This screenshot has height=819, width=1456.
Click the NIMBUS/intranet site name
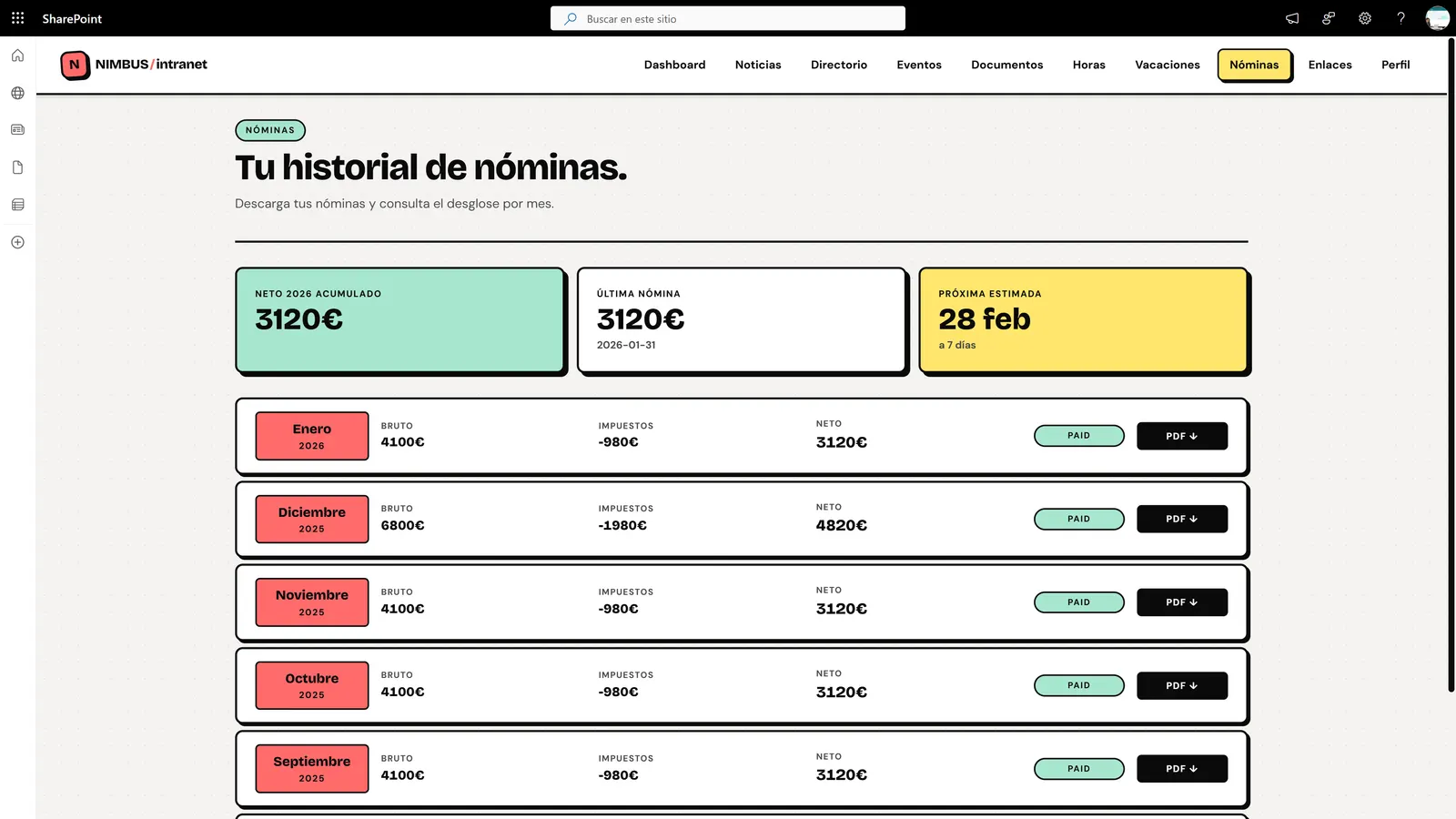151,65
